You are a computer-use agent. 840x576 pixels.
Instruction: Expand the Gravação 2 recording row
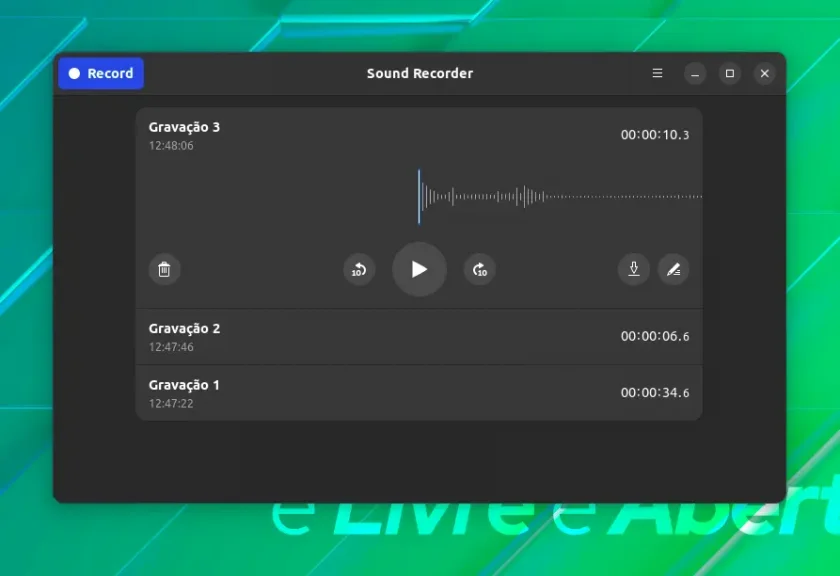pyautogui.click(x=419, y=337)
